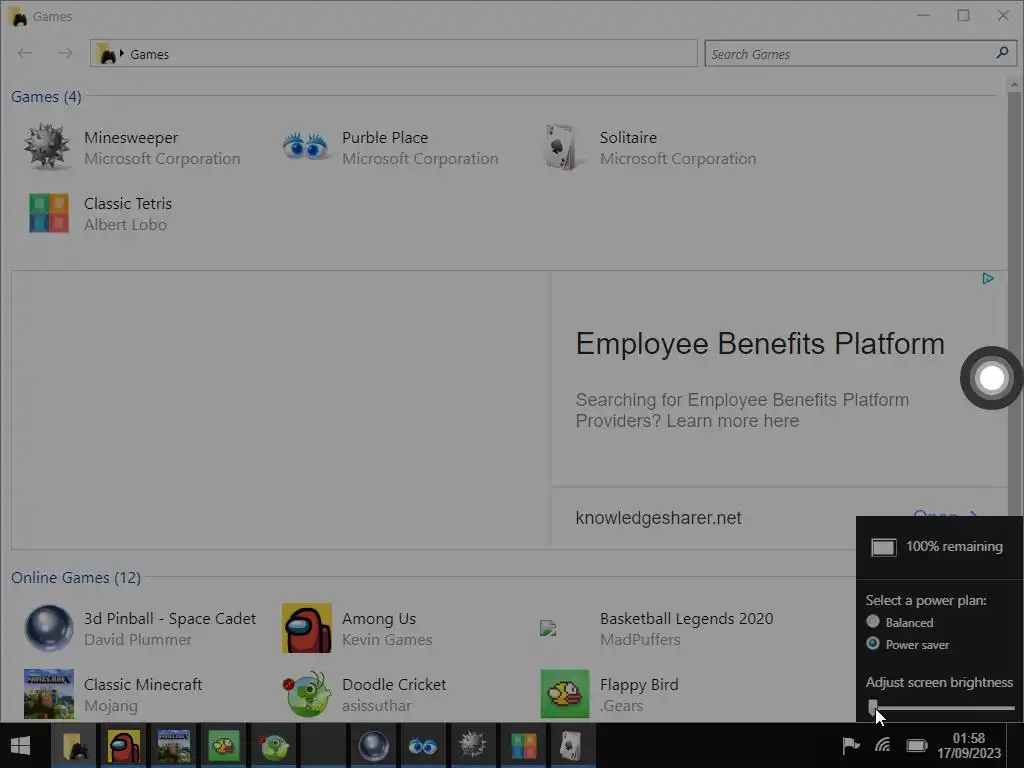Open the Purble Place eyes icon
Image resolution: width=1024 pixels, height=768 pixels.
point(305,146)
